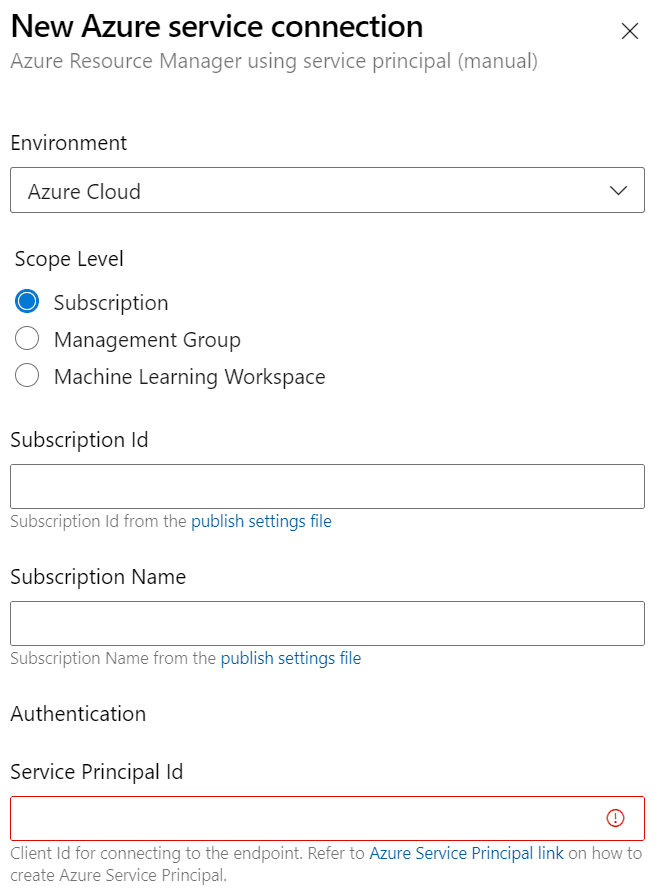
Task: Open the Azure Service Principal link
Action: (x=466, y=853)
